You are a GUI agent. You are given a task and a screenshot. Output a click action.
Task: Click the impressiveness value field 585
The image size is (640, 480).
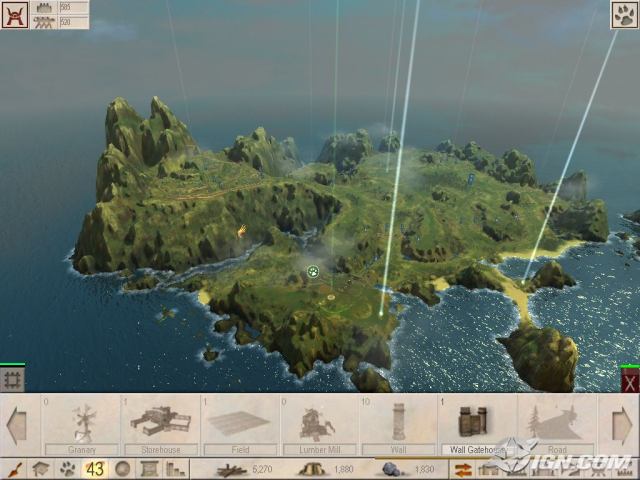pos(74,7)
